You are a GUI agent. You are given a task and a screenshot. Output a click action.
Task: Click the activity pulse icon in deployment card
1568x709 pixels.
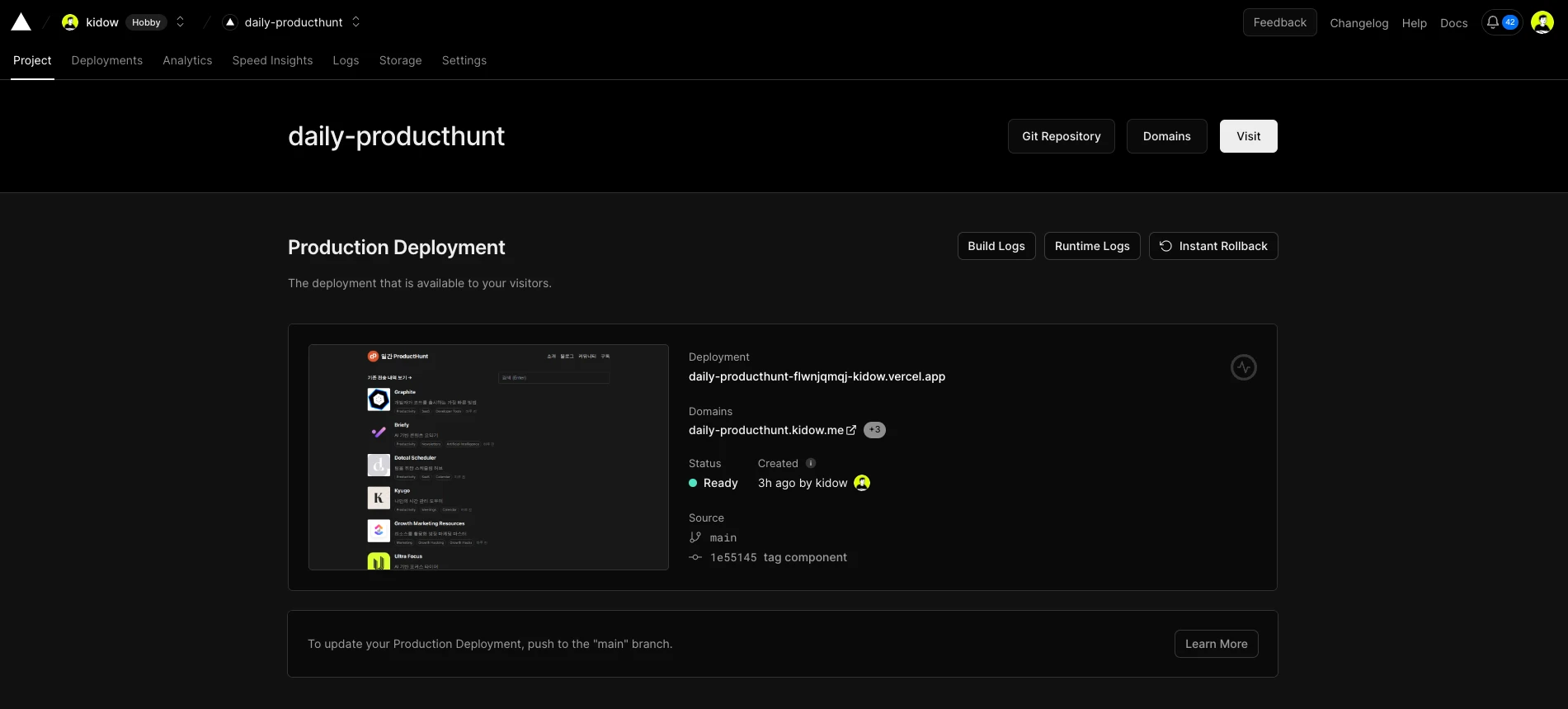[1244, 367]
